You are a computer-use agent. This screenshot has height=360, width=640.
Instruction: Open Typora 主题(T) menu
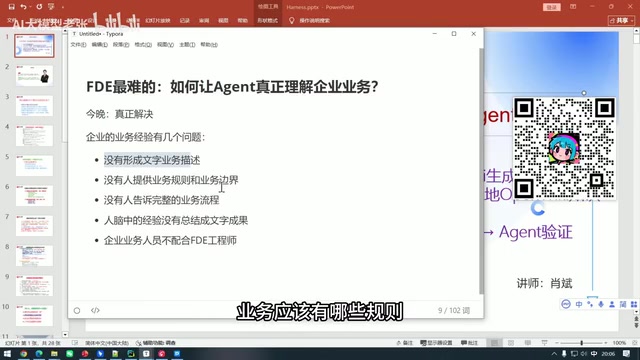coord(187,44)
